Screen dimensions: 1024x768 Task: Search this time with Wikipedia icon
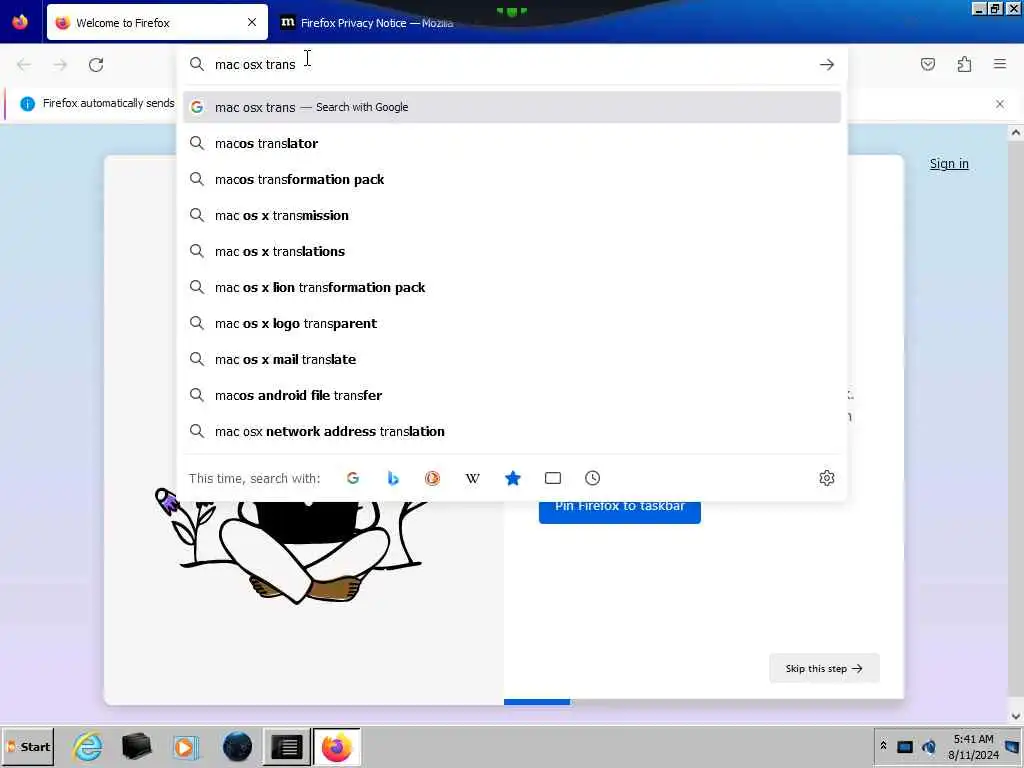(x=472, y=478)
